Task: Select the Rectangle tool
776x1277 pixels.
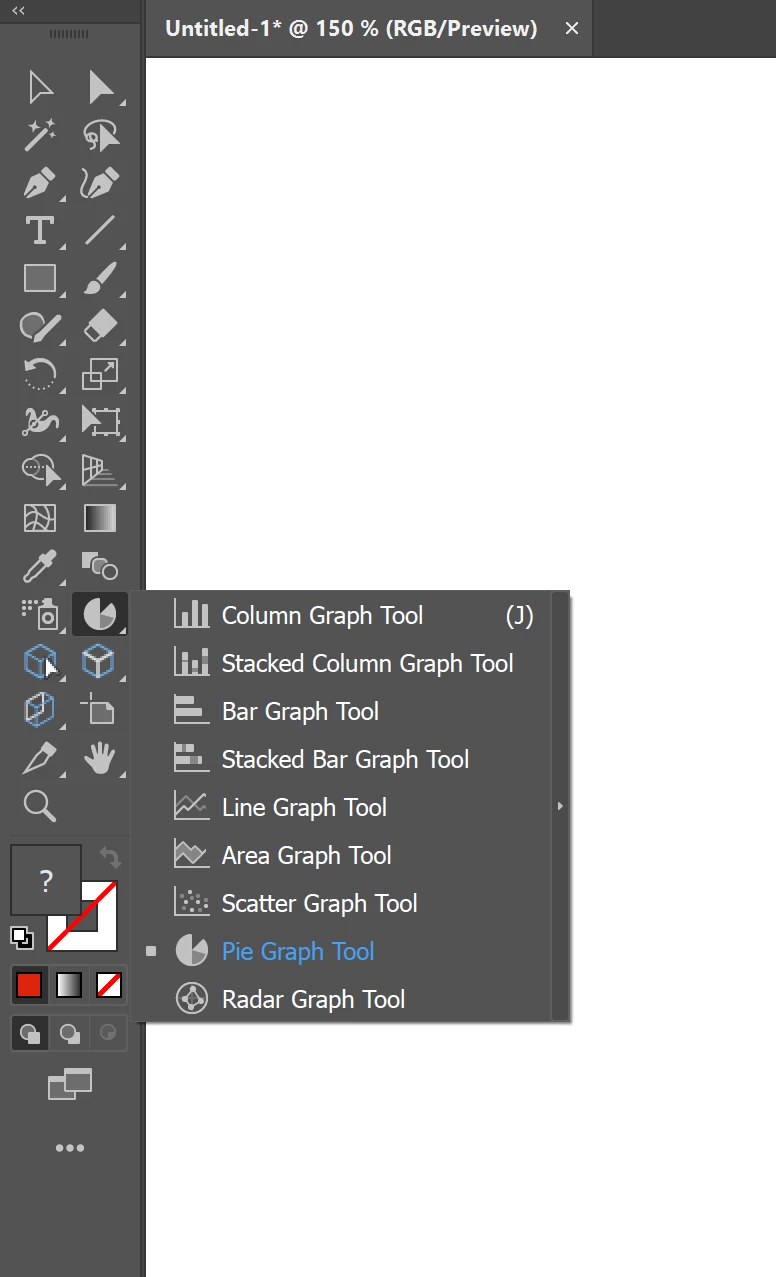Action: tap(40, 278)
